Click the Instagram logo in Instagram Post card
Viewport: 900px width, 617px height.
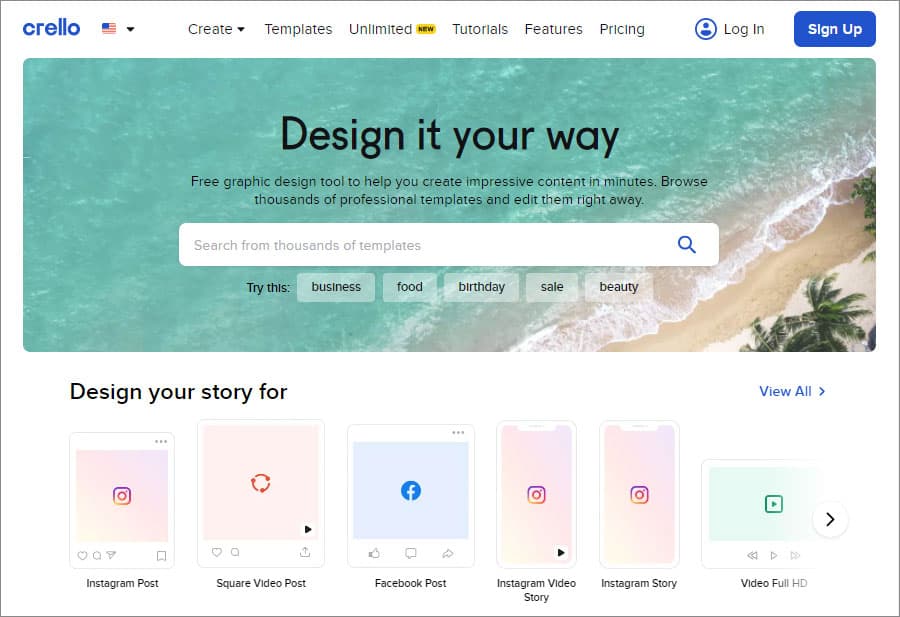[122, 495]
